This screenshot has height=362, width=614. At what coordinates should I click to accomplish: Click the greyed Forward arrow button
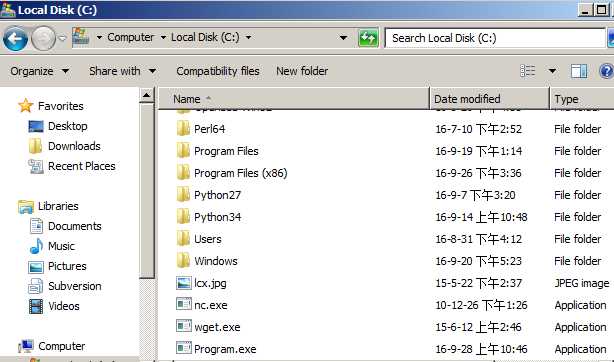tap(43, 38)
